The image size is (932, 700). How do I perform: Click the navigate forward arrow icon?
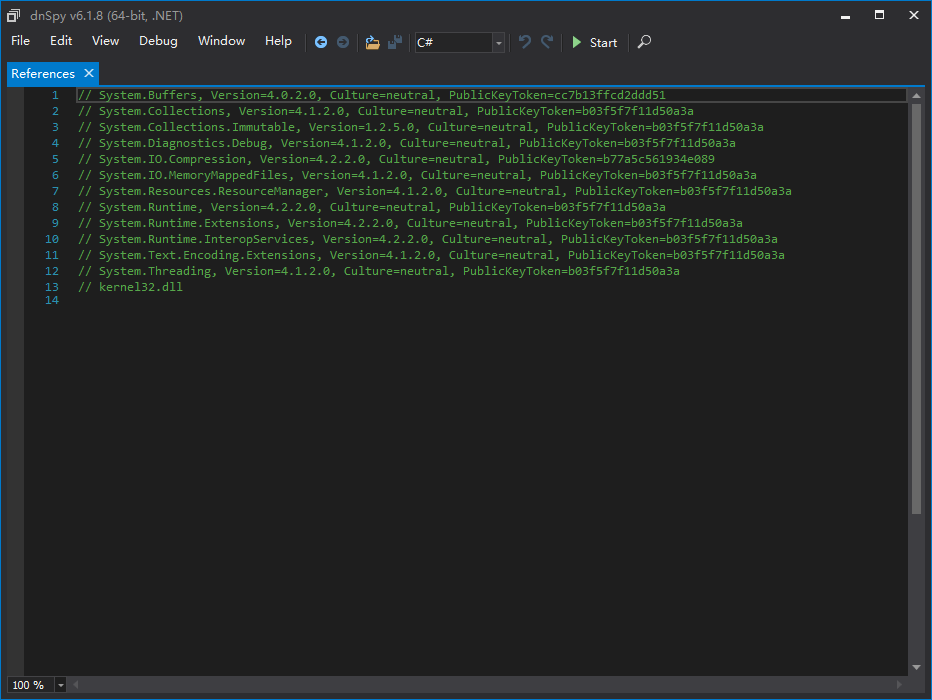click(342, 42)
